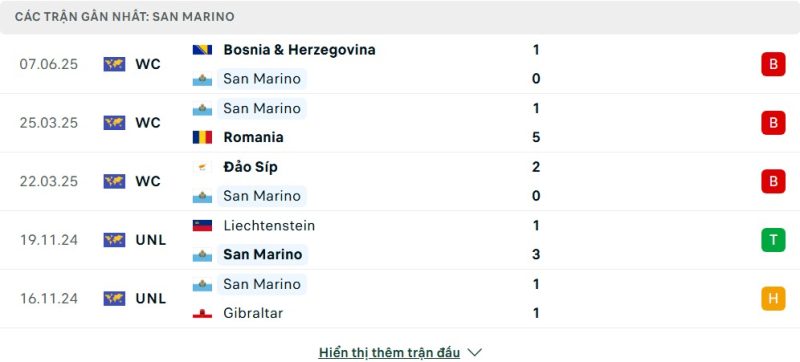Click the Gibraltar flag icon

(x=202, y=313)
